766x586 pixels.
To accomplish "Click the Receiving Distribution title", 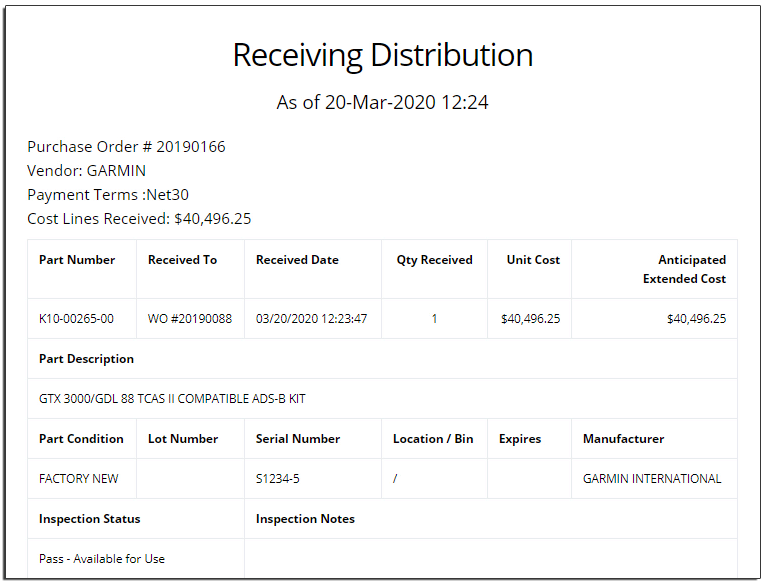I will (x=383, y=55).
